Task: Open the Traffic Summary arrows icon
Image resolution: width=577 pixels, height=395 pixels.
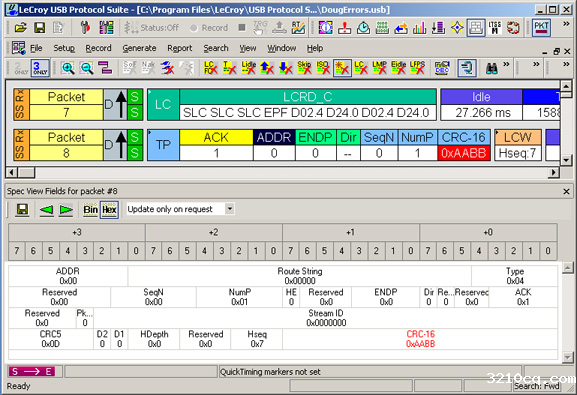Action: coord(401,28)
